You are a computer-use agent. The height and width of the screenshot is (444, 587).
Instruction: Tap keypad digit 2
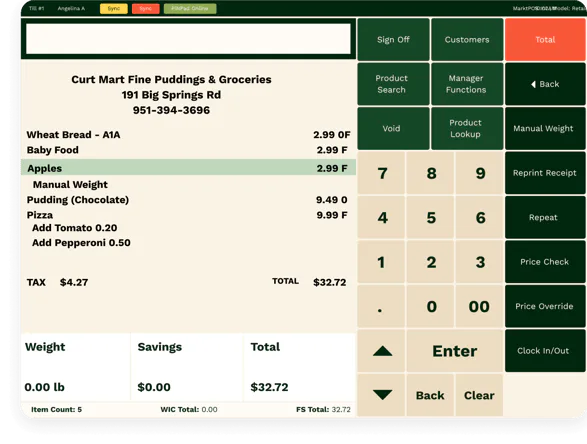click(x=431, y=262)
